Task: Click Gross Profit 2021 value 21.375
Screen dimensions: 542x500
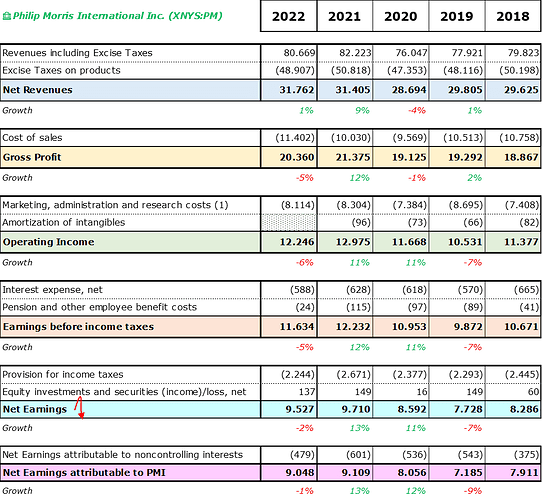Action: tap(353, 157)
